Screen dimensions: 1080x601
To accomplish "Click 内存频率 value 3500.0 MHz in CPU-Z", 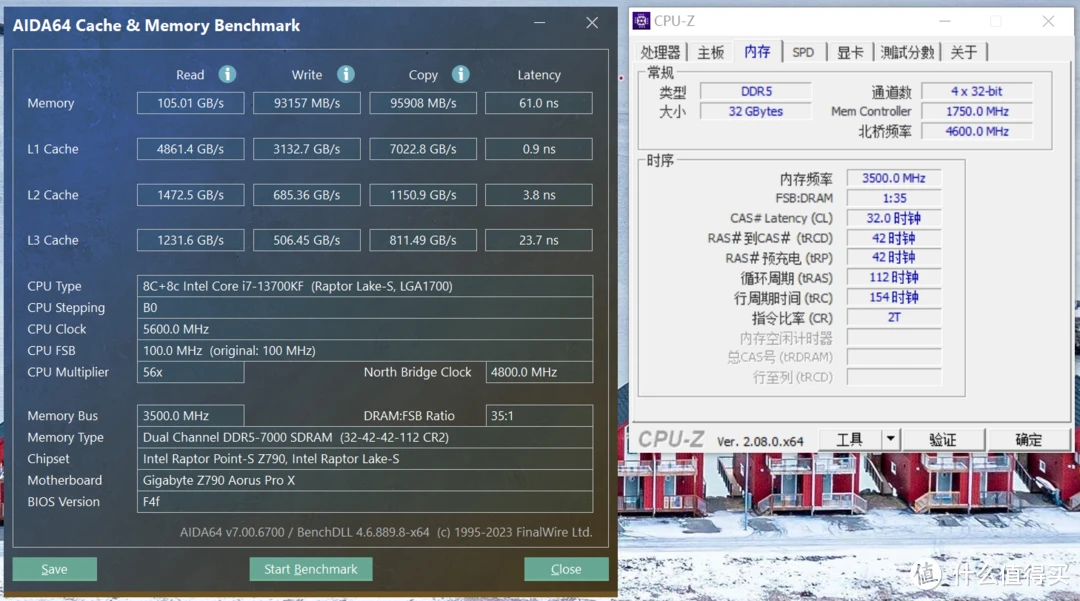I will [x=893, y=178].
